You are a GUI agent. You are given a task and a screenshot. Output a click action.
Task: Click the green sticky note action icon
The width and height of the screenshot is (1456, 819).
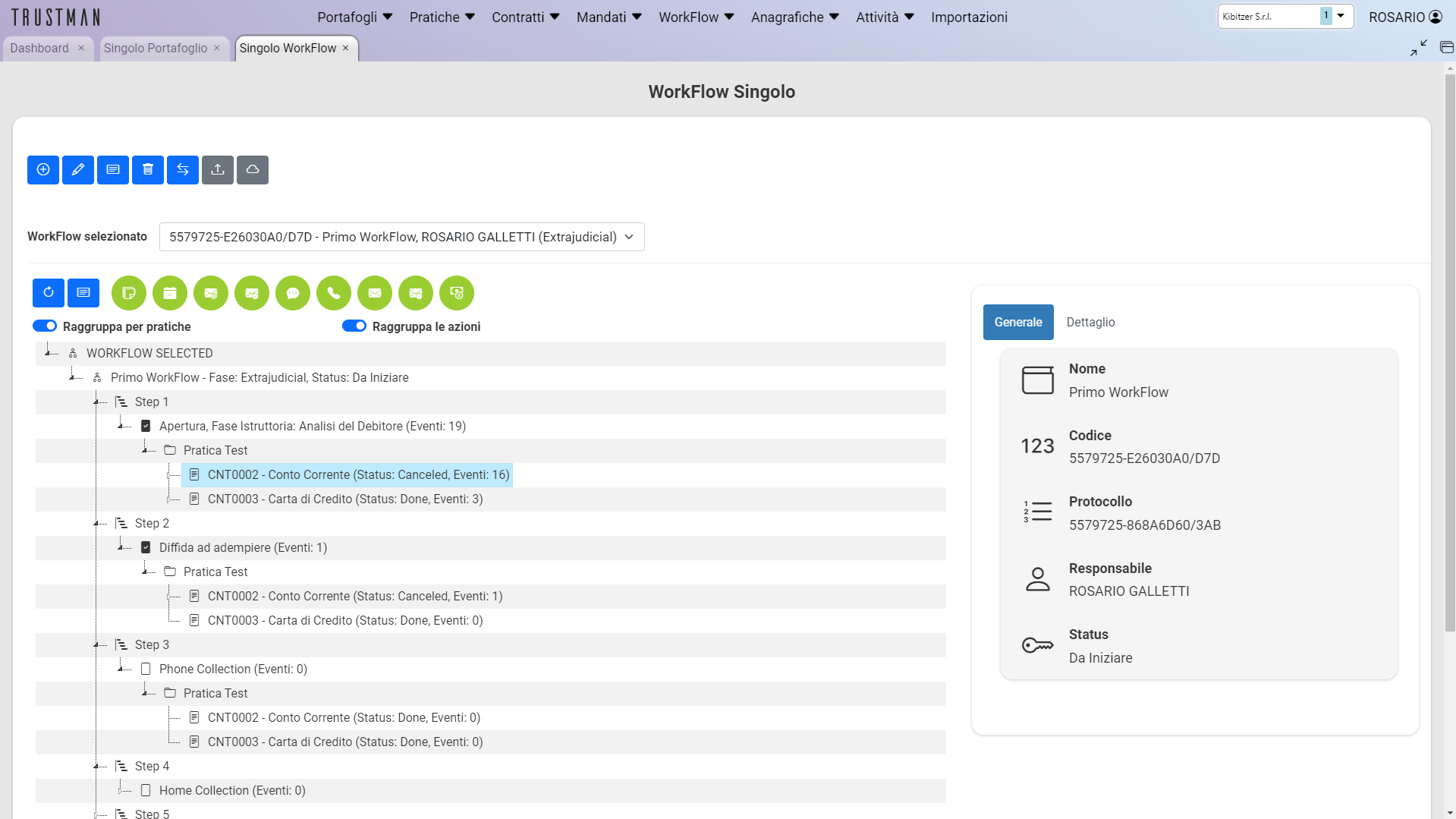click(x=129, y=293)
